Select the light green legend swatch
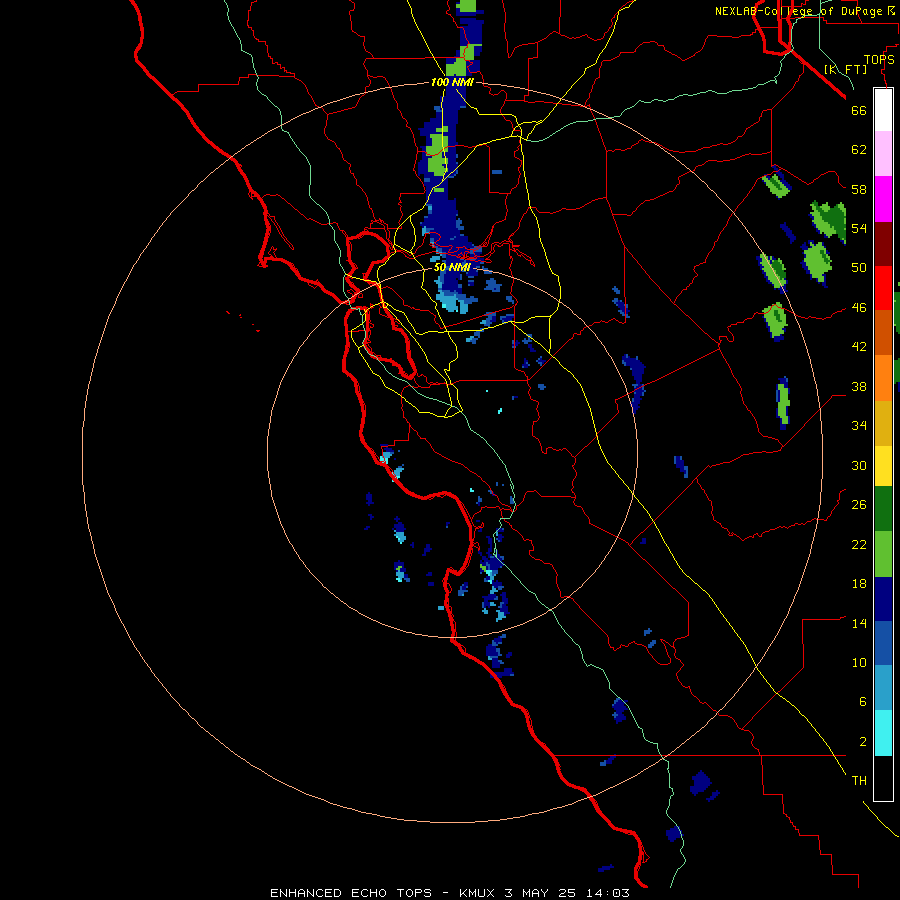Screen dimensions: 900x900 click(883, 554)
